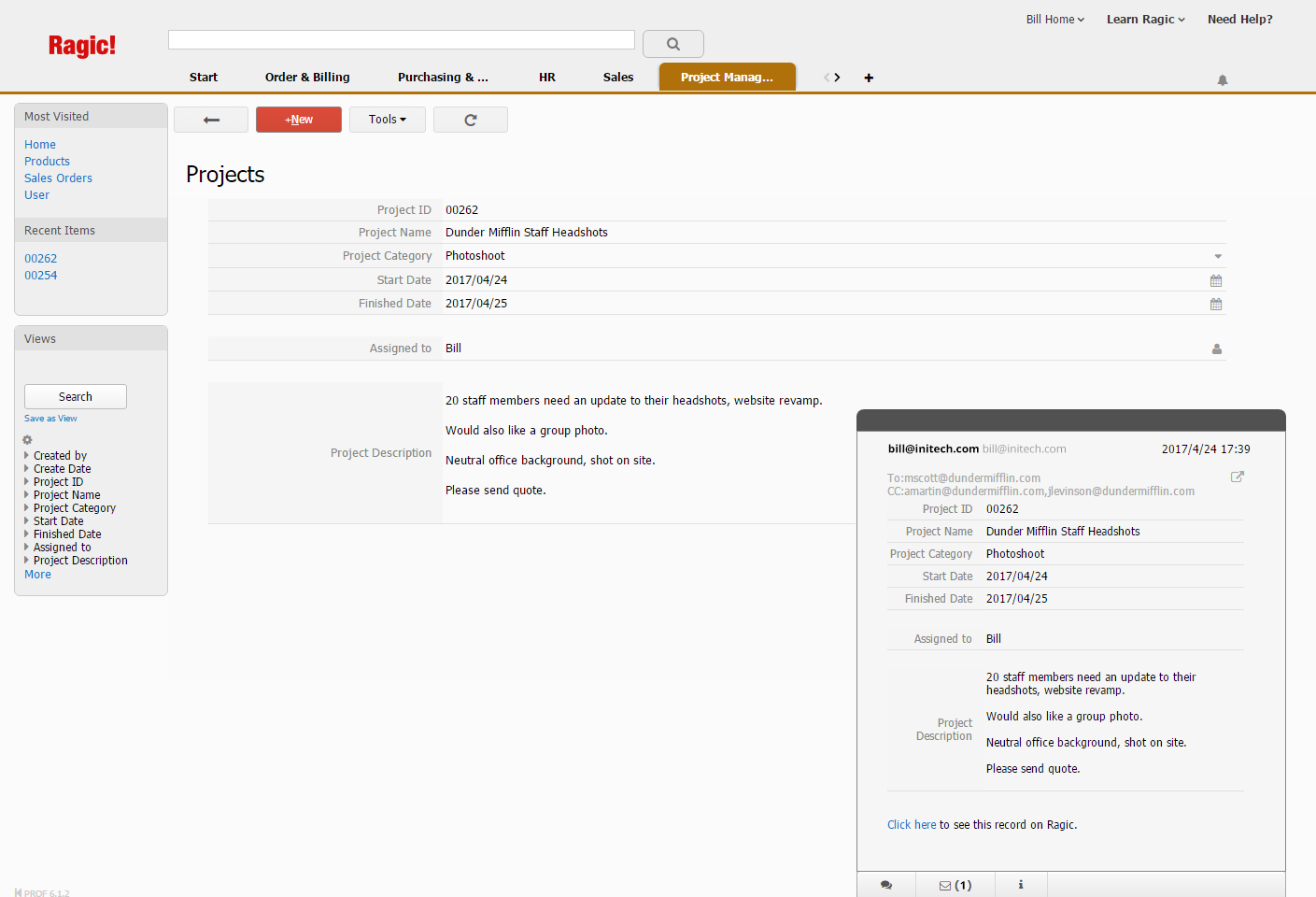1316x897 pixels.
Task: Click recipient mscott@dundermifflin.com line
Action: 964,478
